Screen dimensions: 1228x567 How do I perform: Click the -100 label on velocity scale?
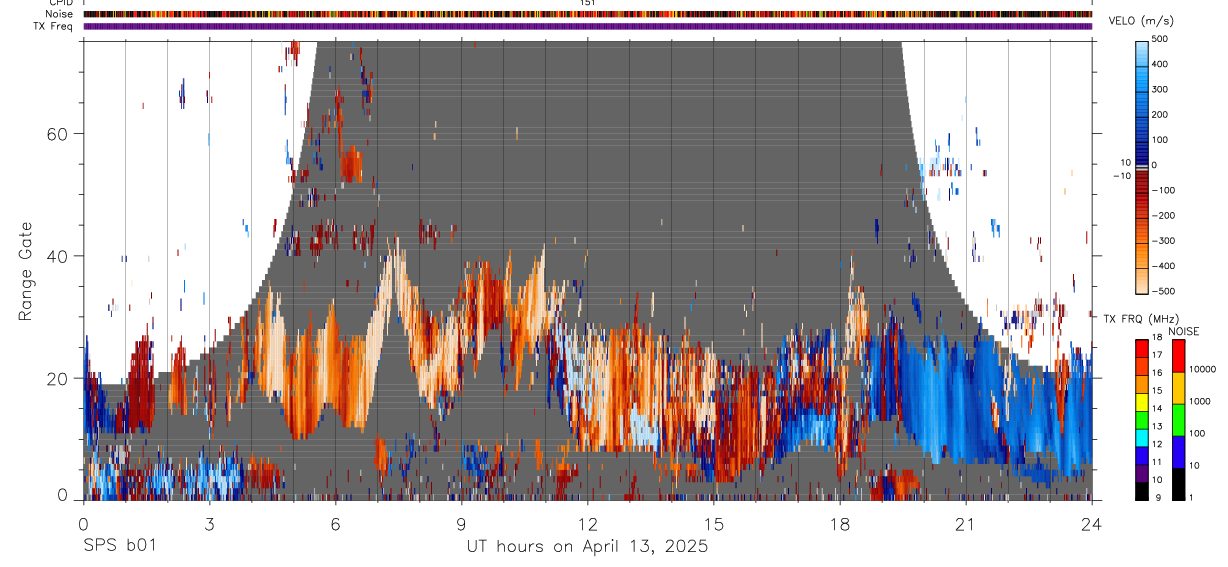(1165, 190)
